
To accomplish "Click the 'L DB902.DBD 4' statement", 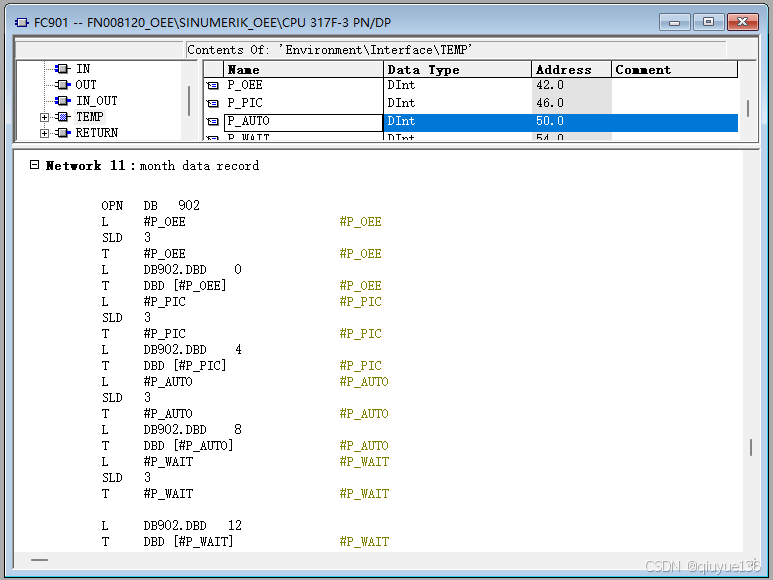I will click(x=172, y=350).
